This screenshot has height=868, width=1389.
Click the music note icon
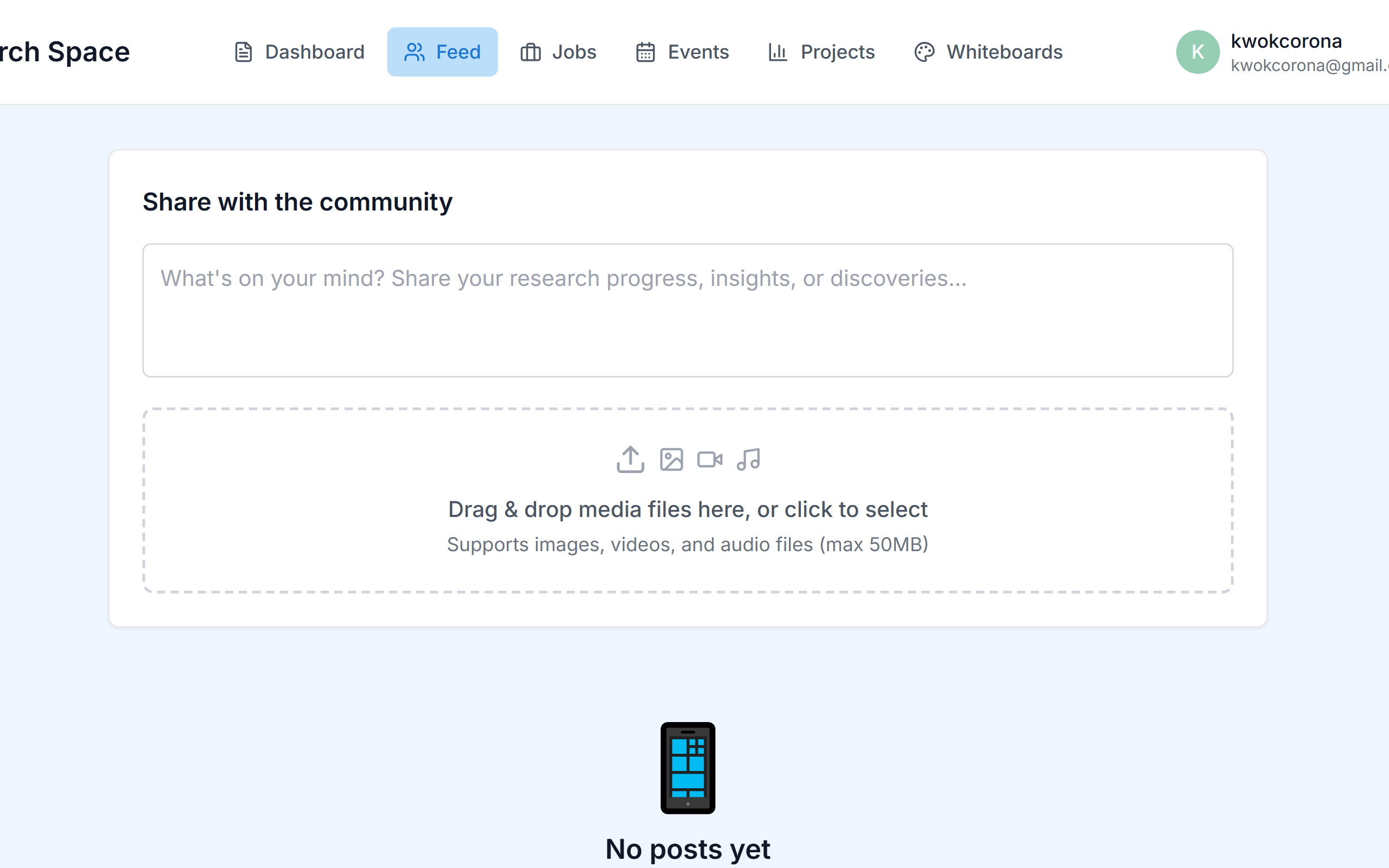[748, 460]
